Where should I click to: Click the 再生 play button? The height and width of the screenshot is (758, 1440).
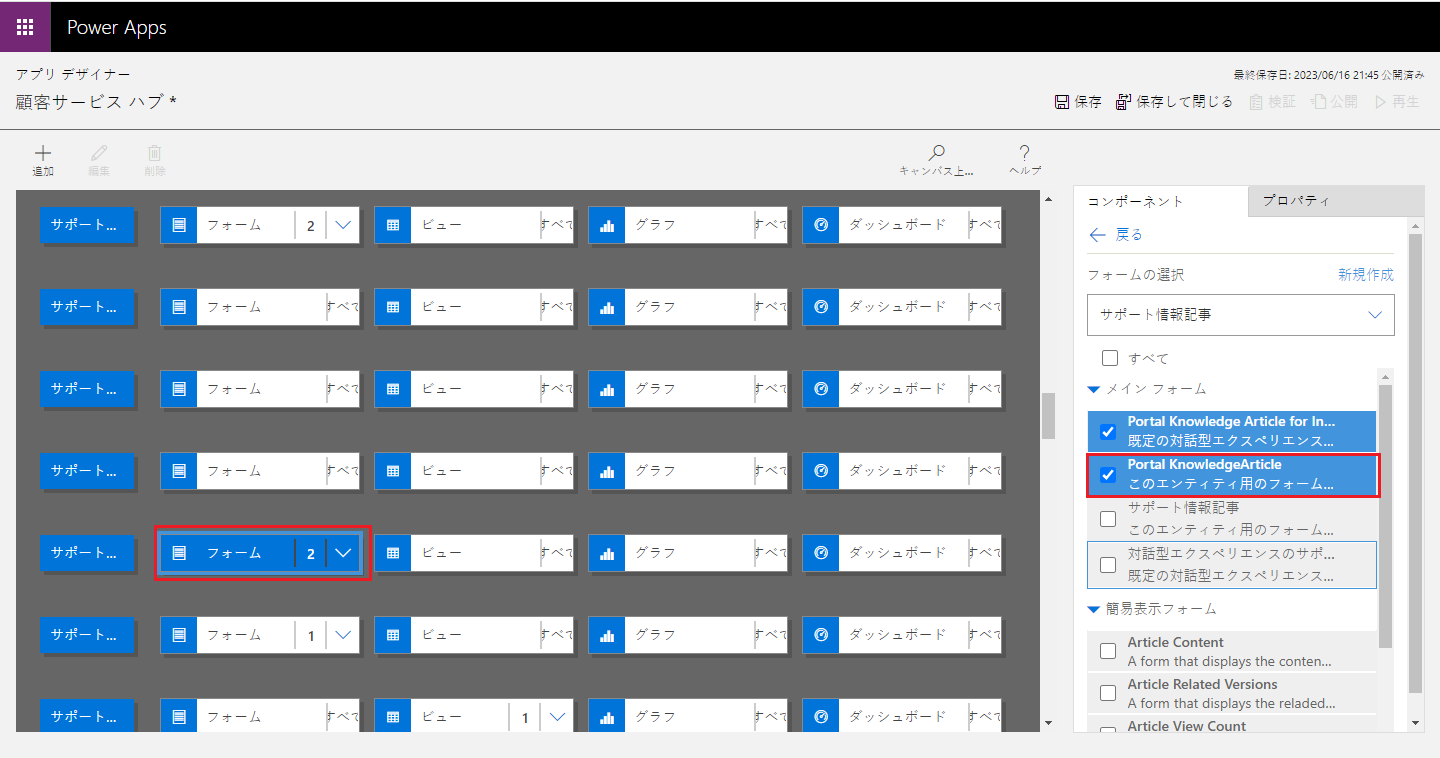1397,102
